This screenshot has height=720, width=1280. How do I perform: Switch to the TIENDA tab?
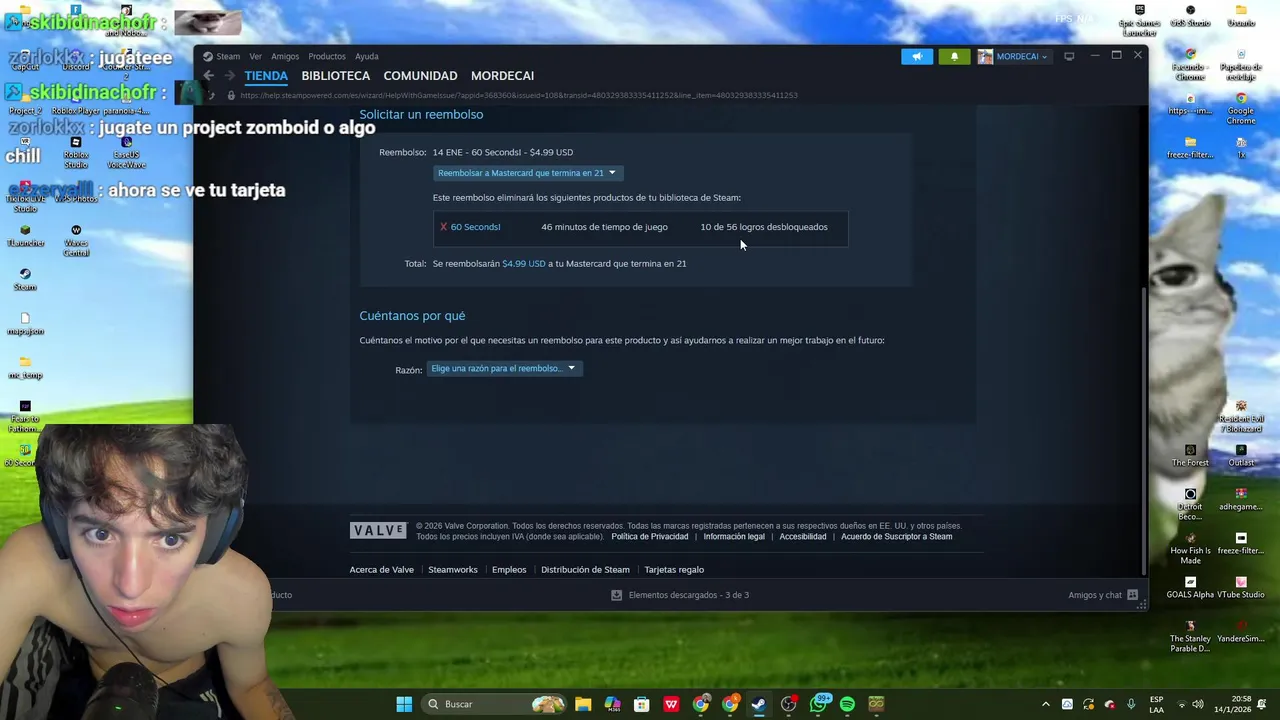266,76
